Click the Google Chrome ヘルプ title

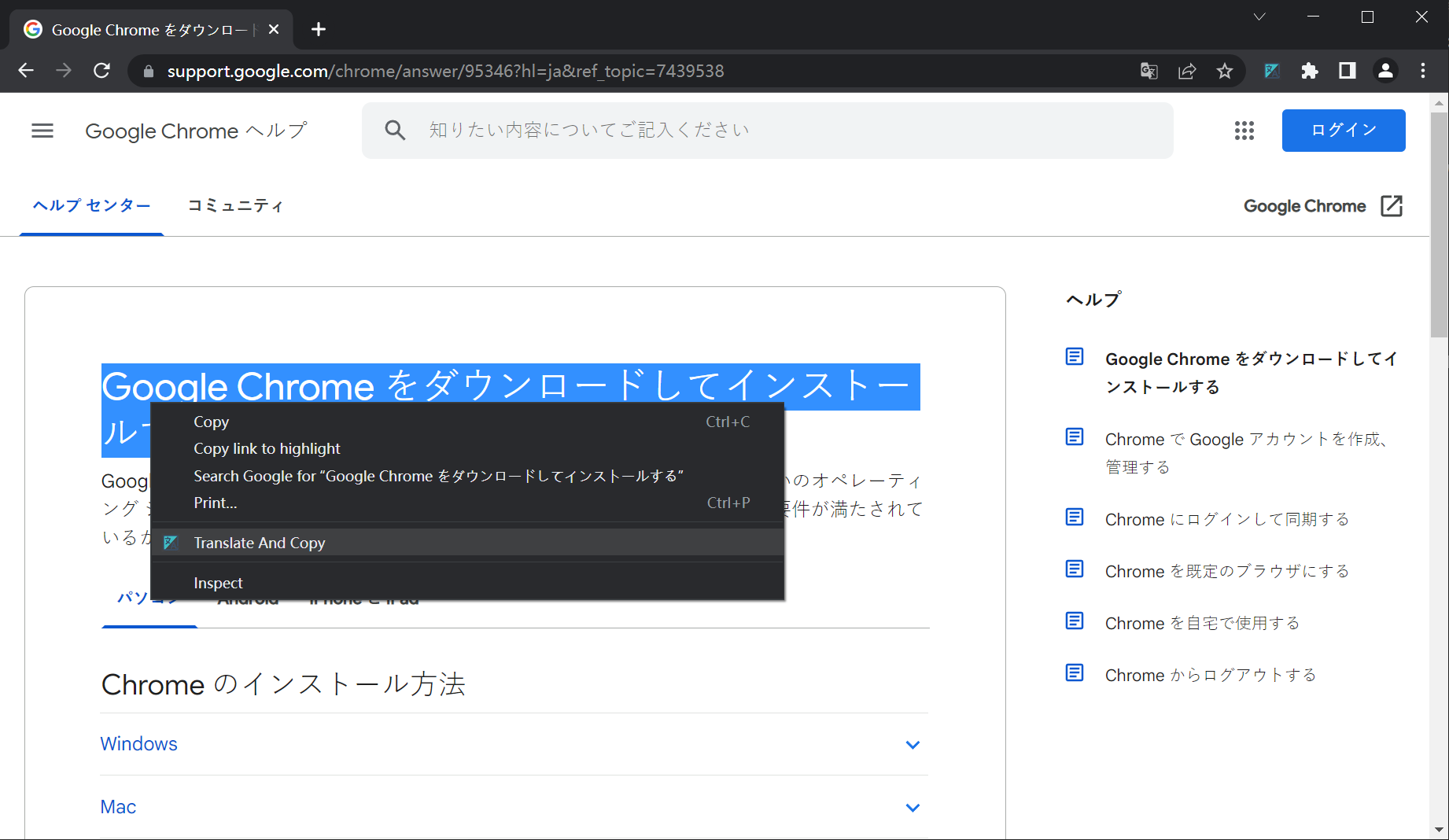click(196, 131)
